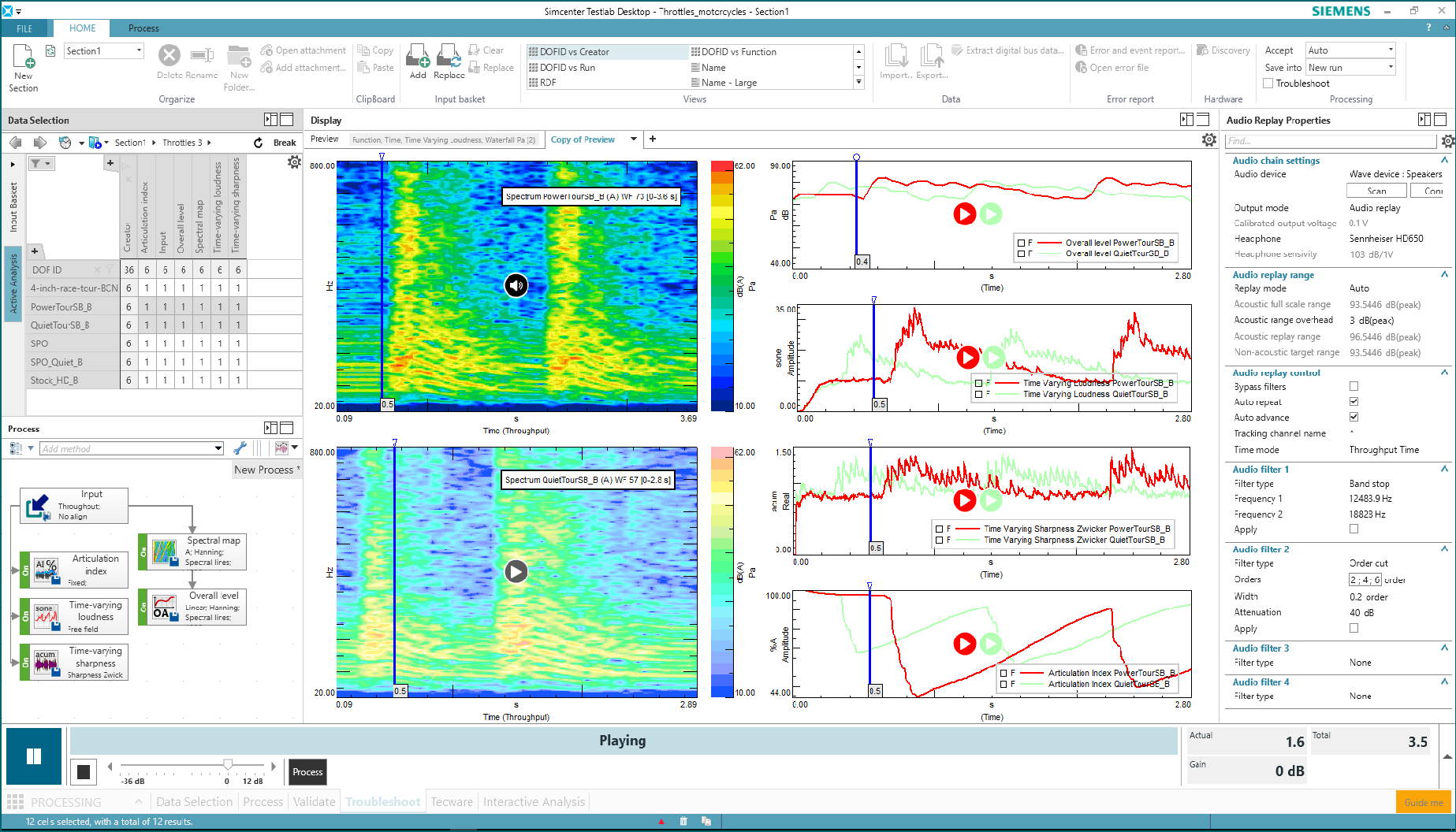Viewport: 1456px width, 832px height.
Task: Enable Apply for Audio filter 1
Action: (x=1354, y=529)
